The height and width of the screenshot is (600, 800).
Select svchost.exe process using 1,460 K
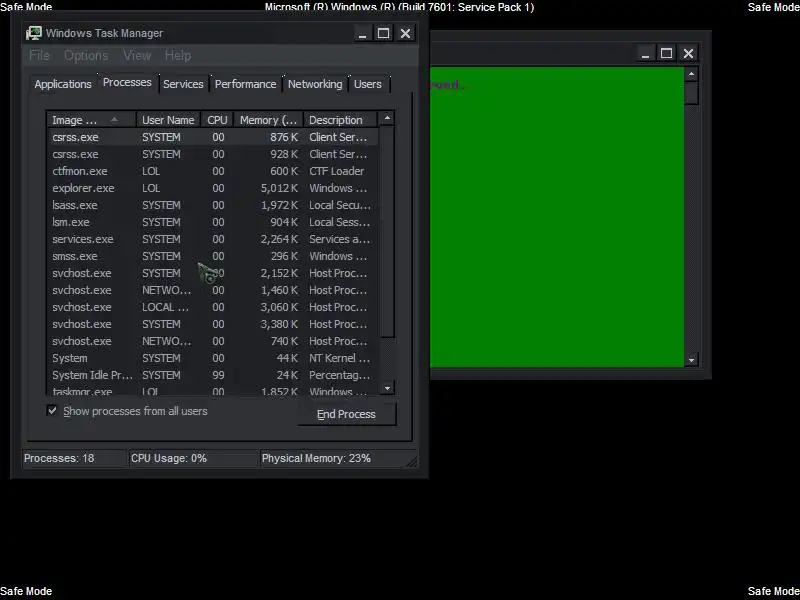pyautogui.click(x=213, y=290)
